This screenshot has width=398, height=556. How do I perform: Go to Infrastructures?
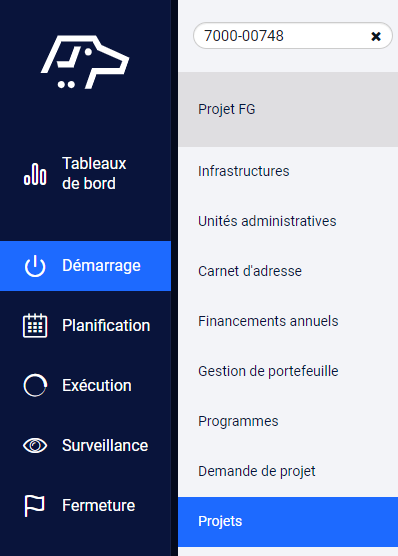point(244,171)
